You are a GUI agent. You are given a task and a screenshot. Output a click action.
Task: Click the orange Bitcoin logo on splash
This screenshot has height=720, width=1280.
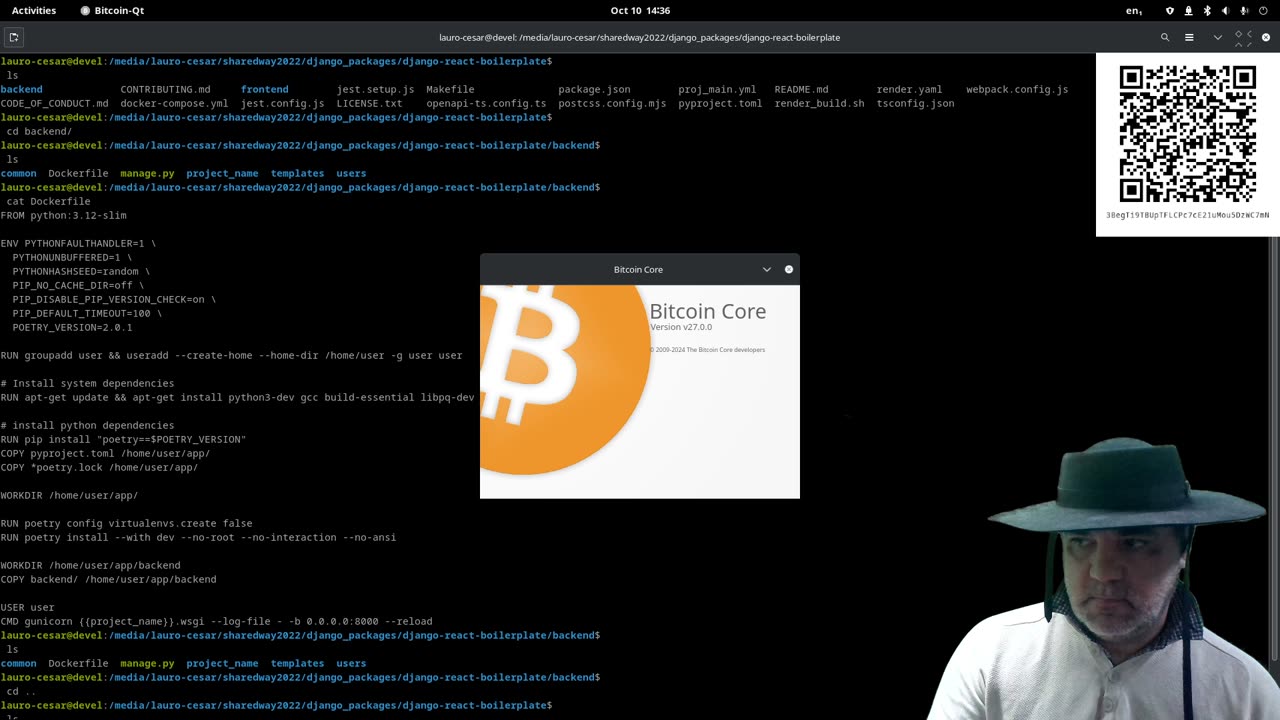(x=565, y=380)
